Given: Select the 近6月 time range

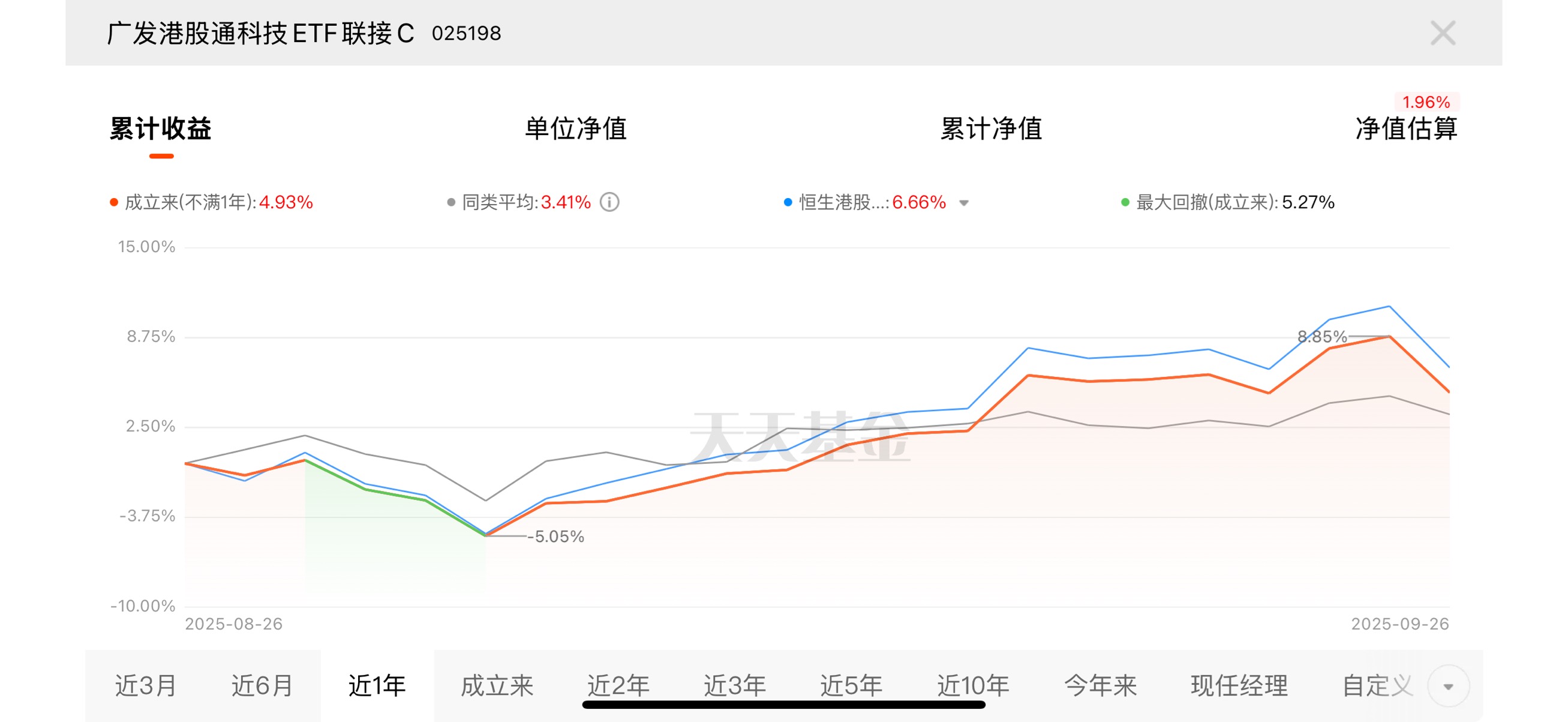Looking at the screenshot, I should pyautogui.click(x=262, y=685).
